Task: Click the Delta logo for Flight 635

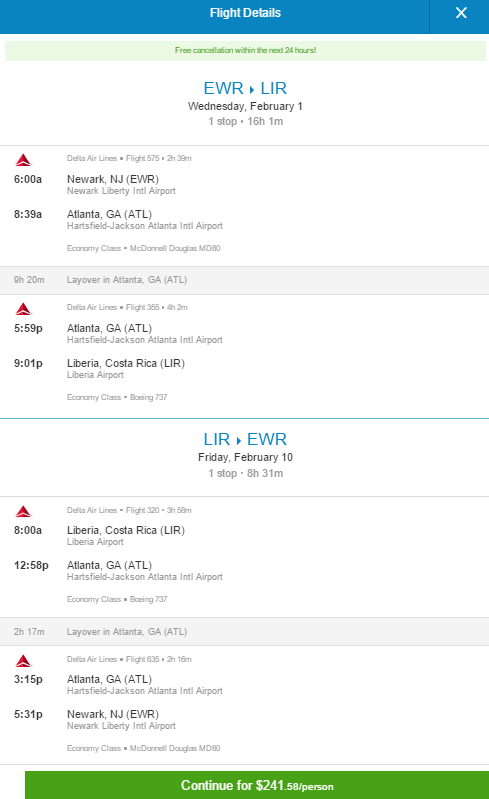Action: 23,661
